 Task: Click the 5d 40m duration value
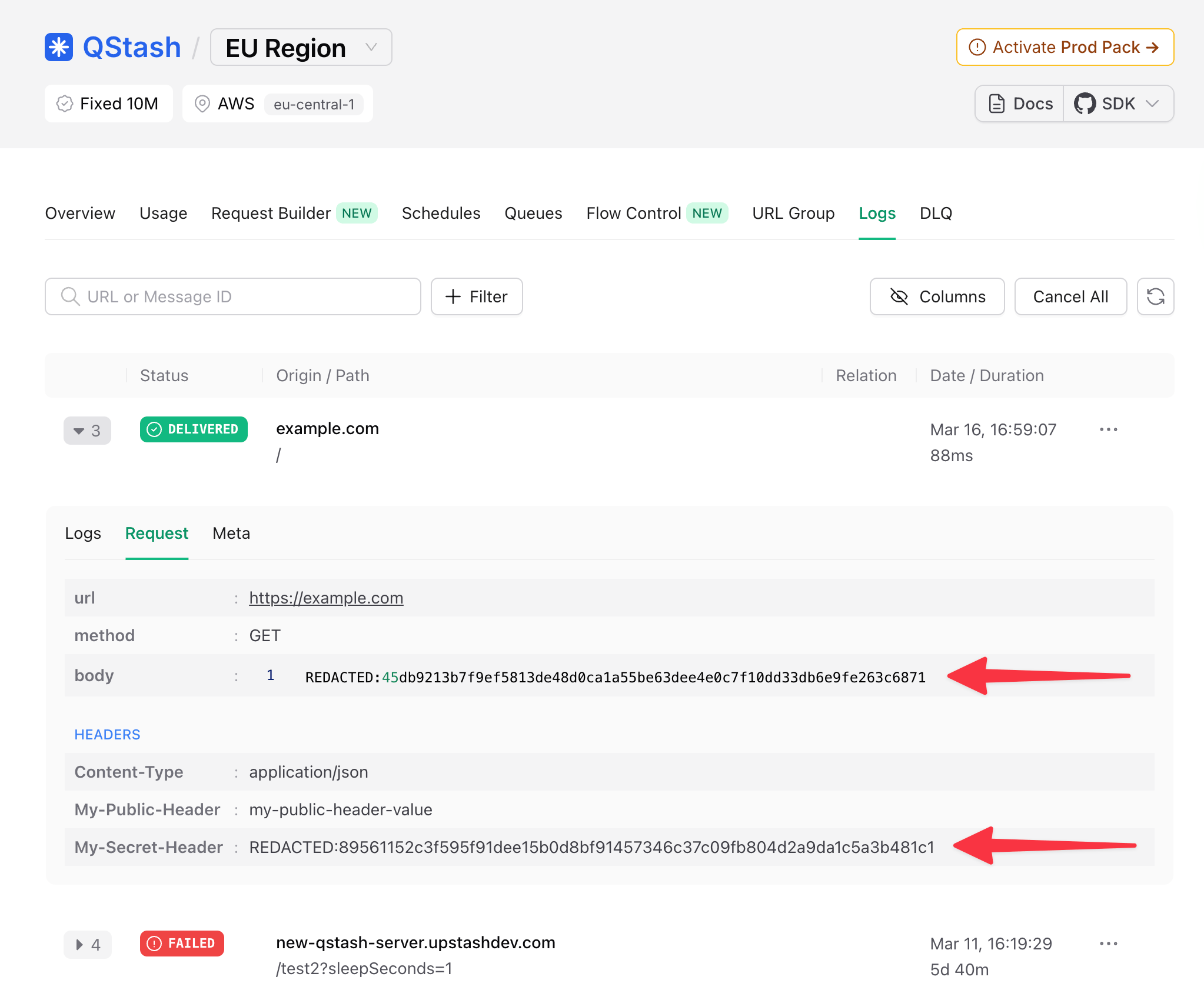(x=959, y=969)
